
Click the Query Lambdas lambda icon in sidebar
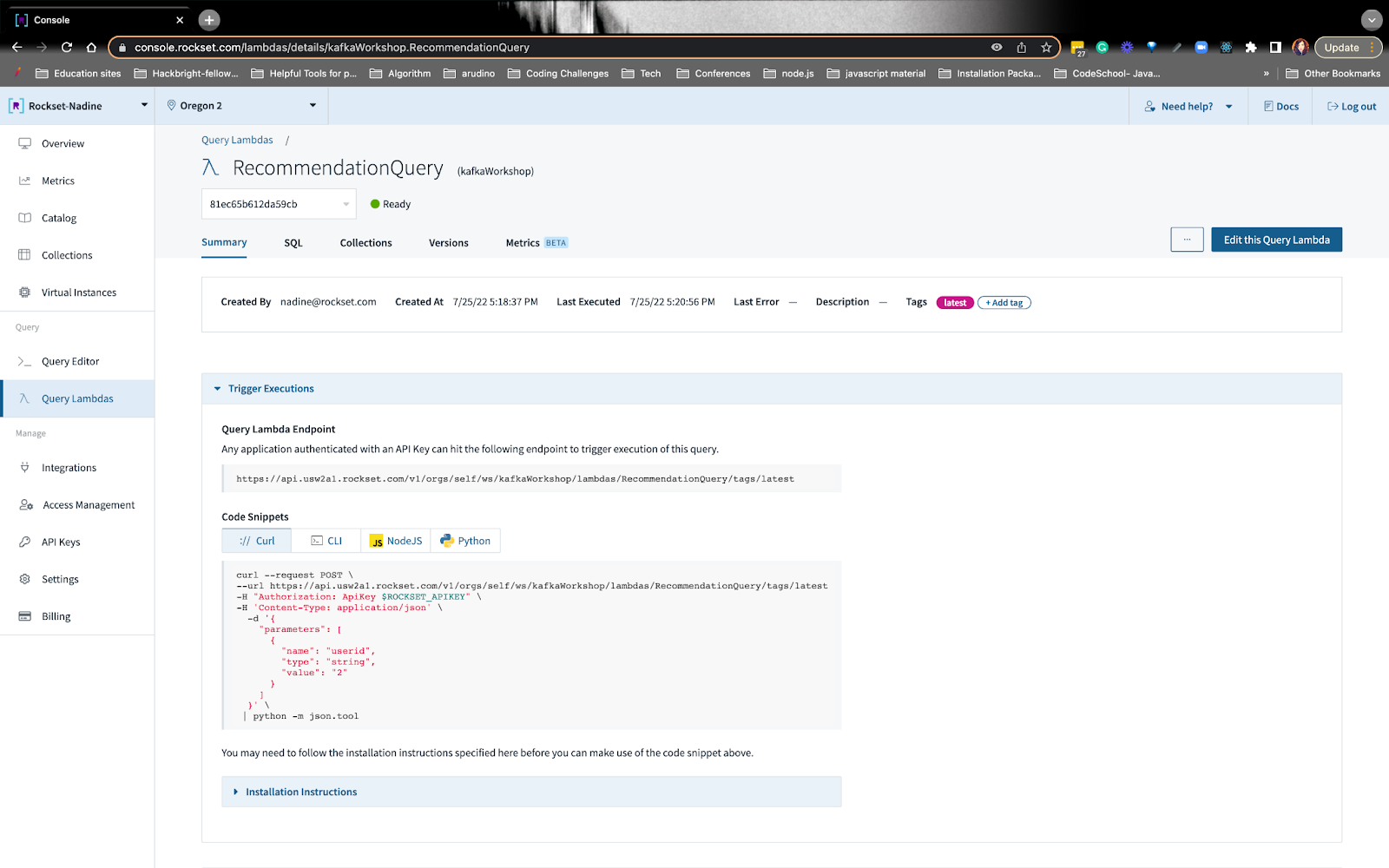[x=24, y=398]
